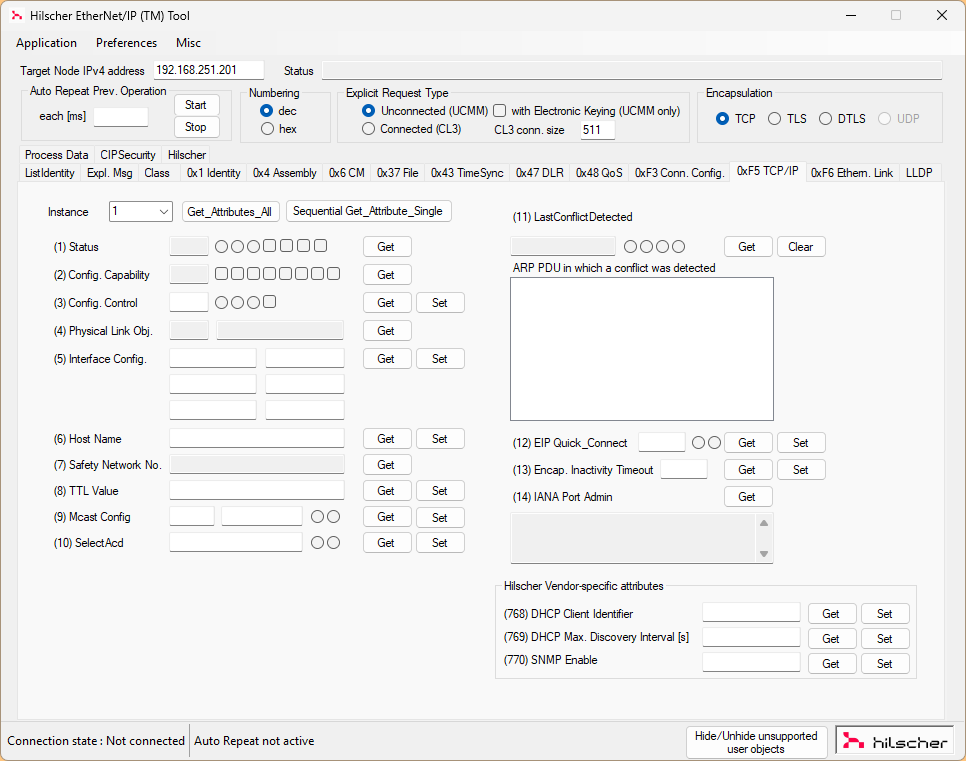The height and width of the screenshot is (761, 966).
Task: Set the (12) EIP Quick_Connect attribute
Action: [801, 442]
